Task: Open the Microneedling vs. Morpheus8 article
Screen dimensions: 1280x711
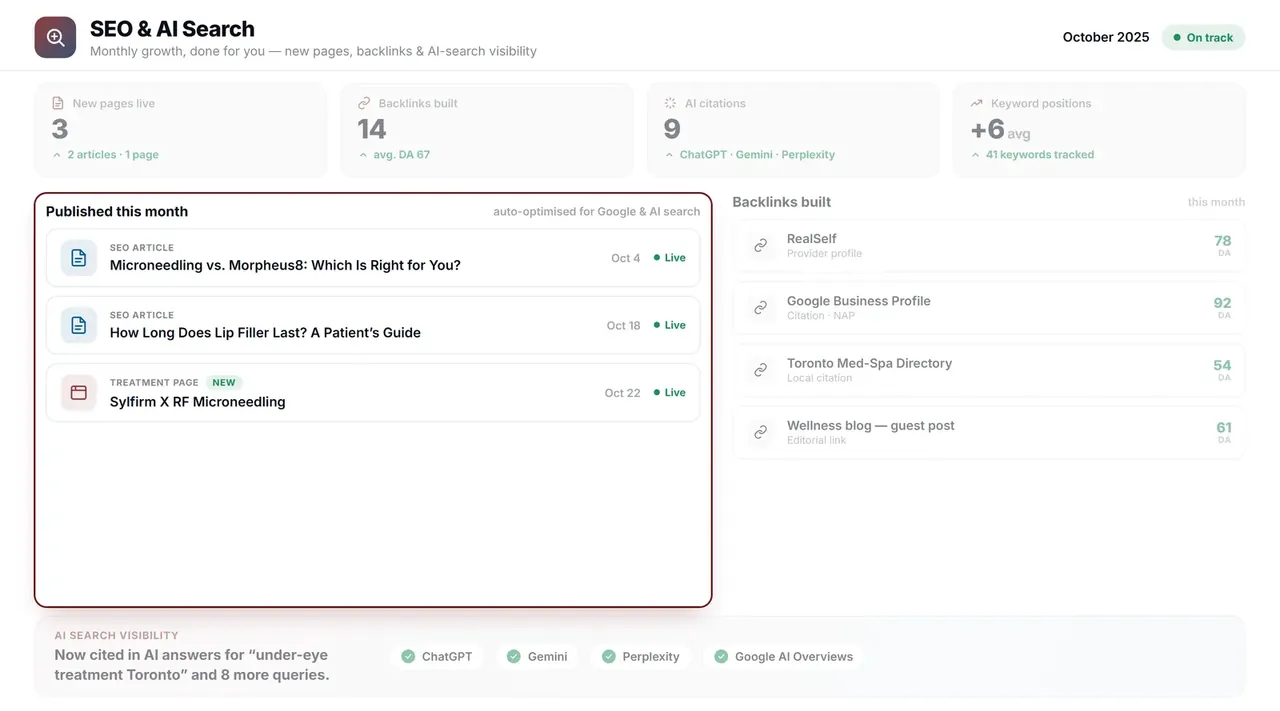Action: [373, 258]
